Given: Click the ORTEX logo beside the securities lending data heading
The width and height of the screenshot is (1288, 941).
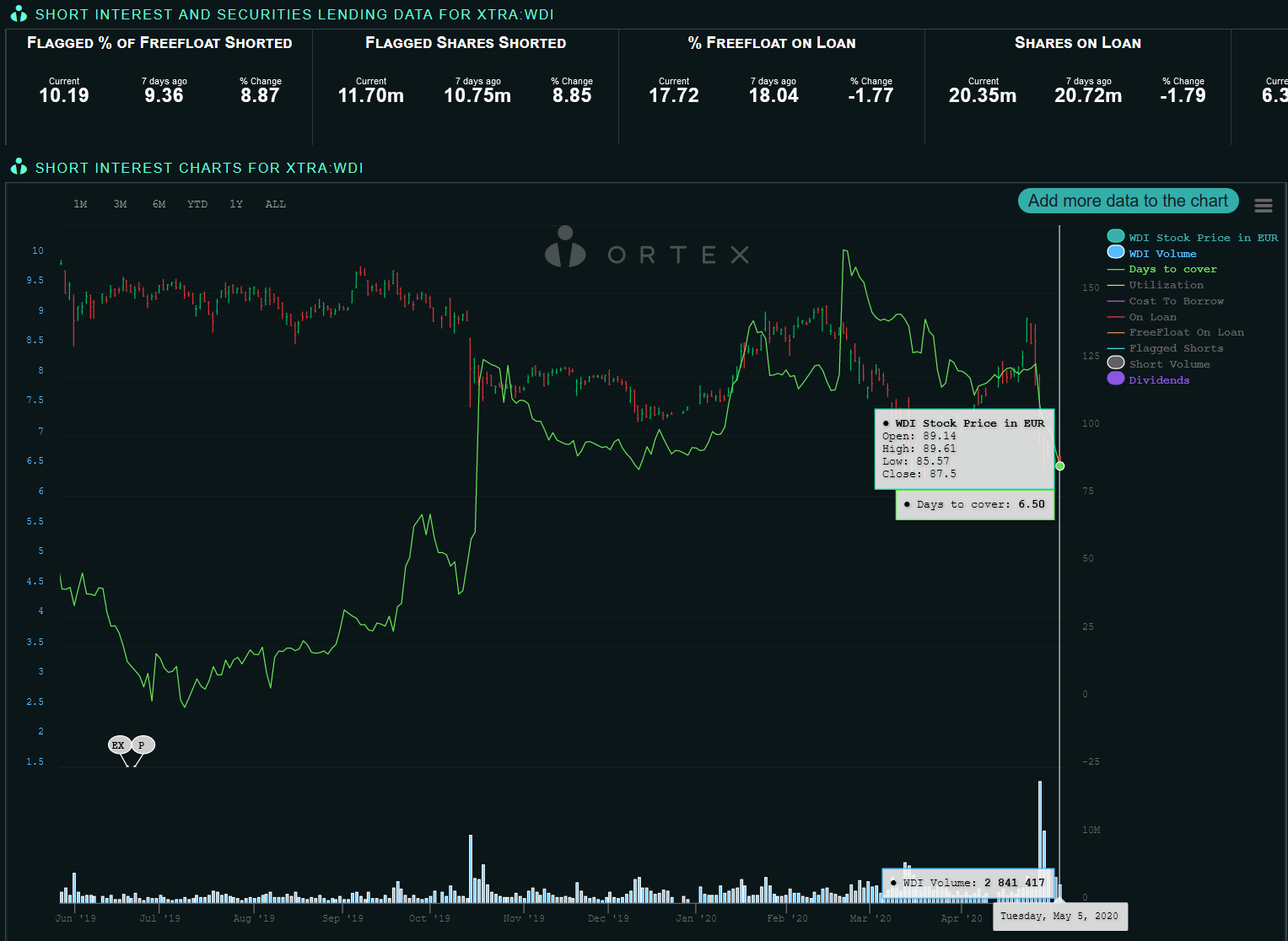Looking at the screenshot, I should click(19, 14).
